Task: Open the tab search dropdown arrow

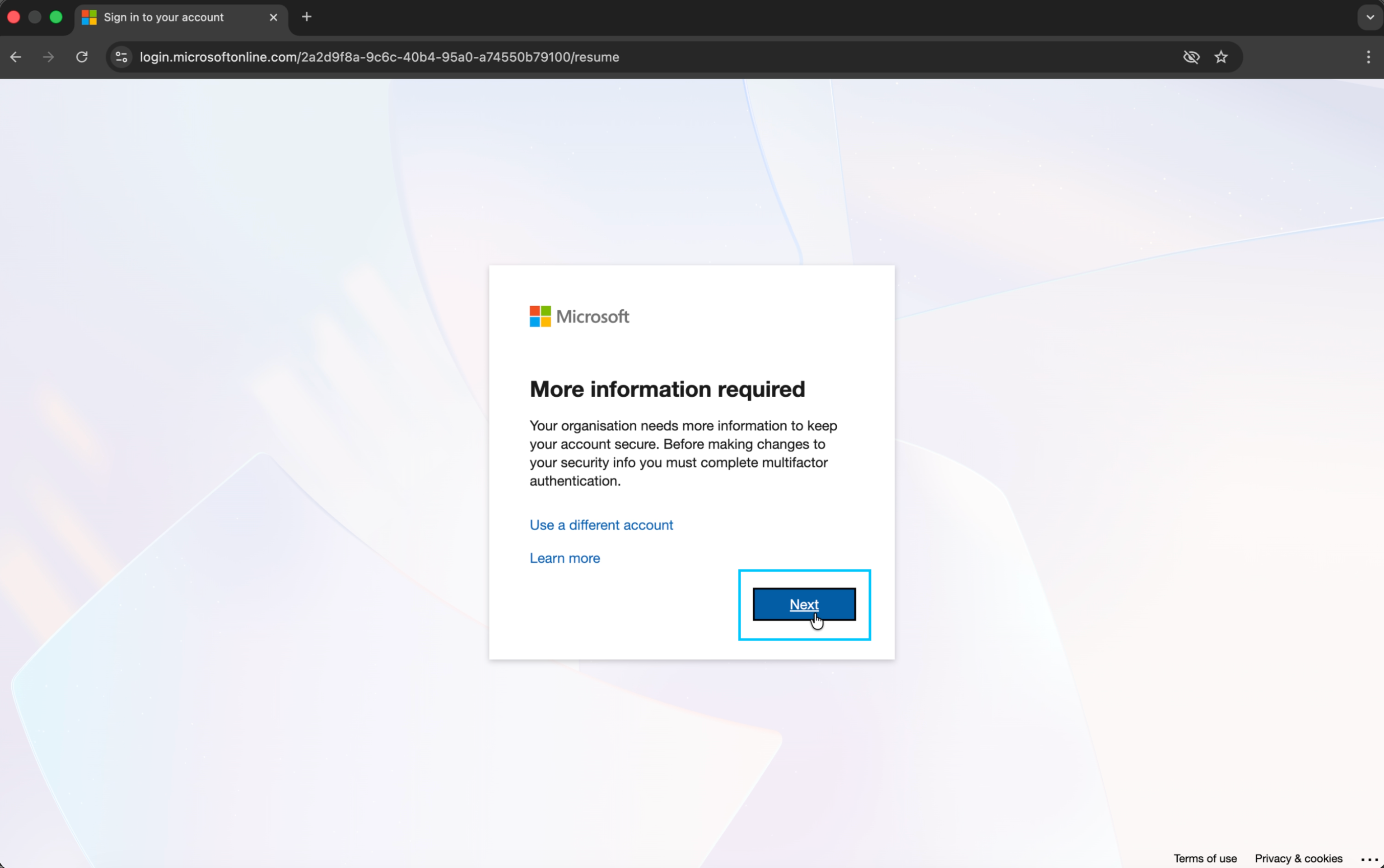Action: click(x=1370, y=17)
